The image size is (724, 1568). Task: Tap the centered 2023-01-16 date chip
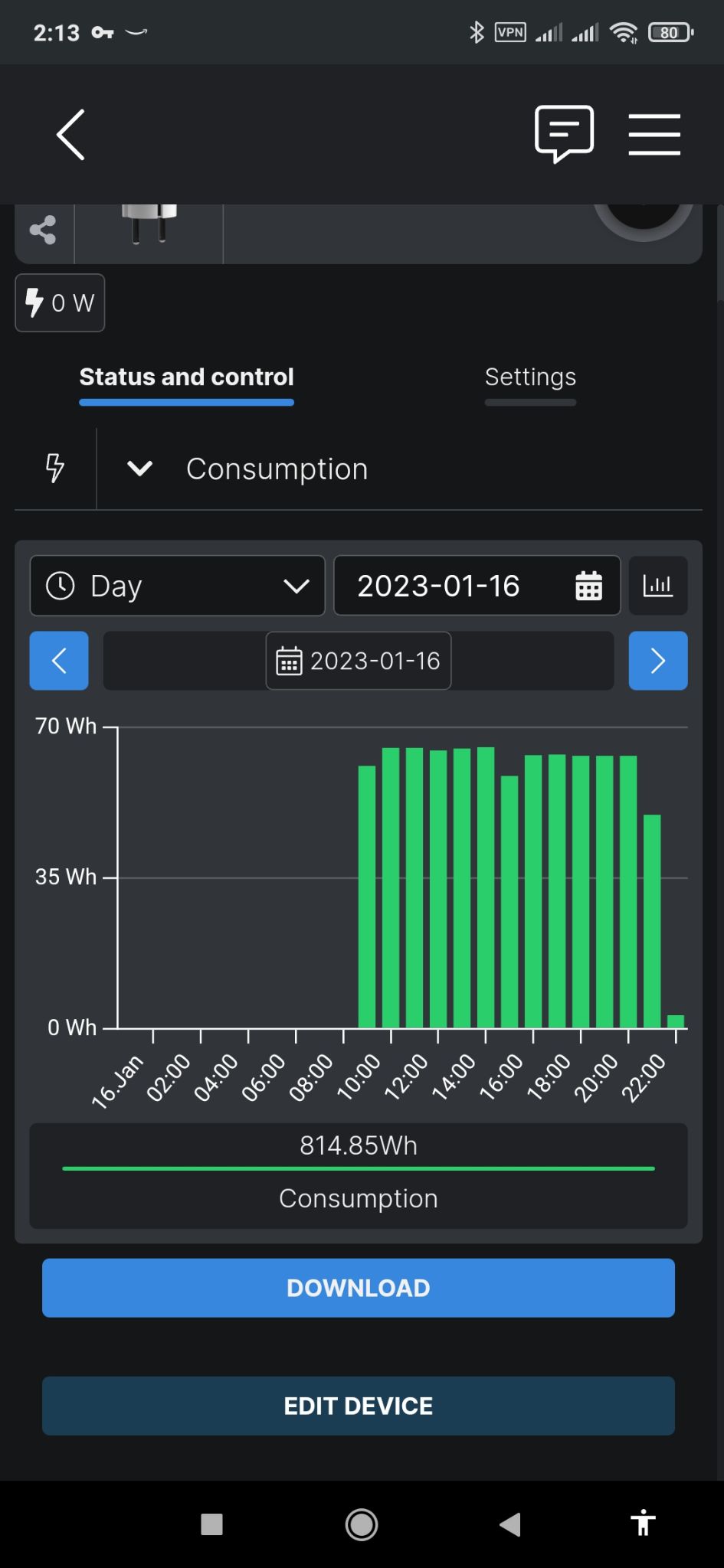[x=359, y=661]
